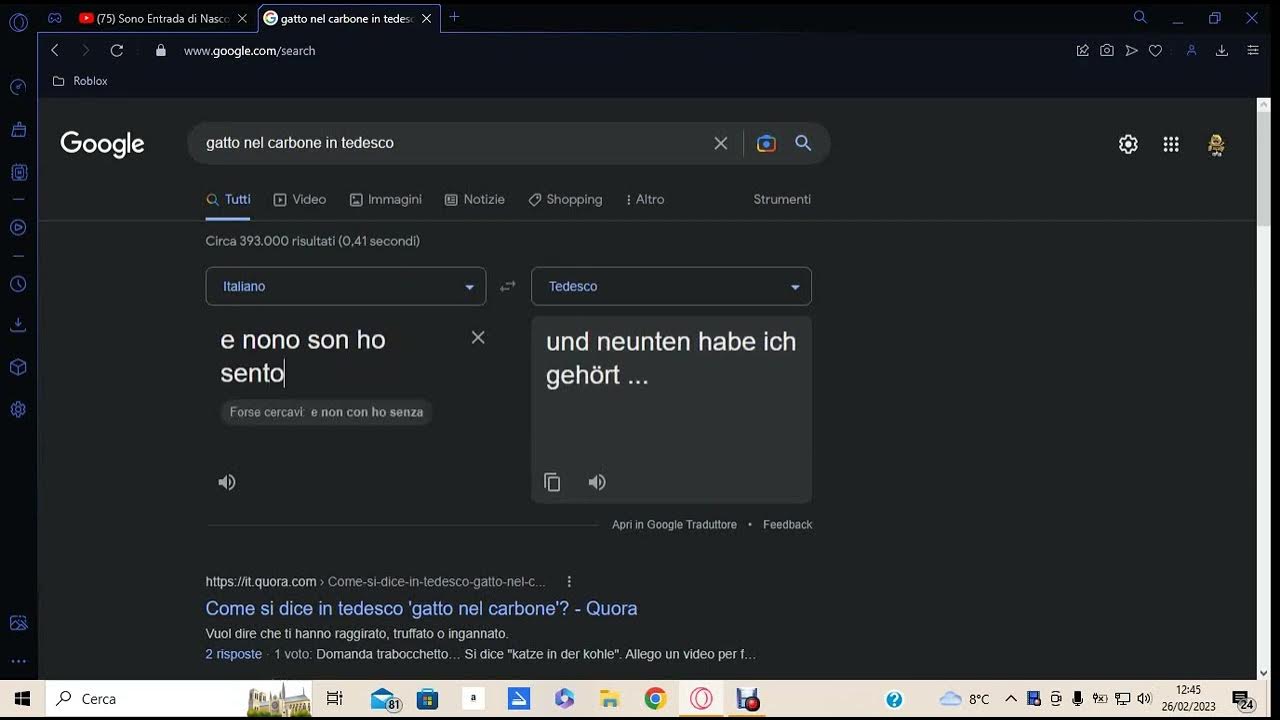
Task: Open the tab search magnifier in title bar
Action: (1140, 17)
